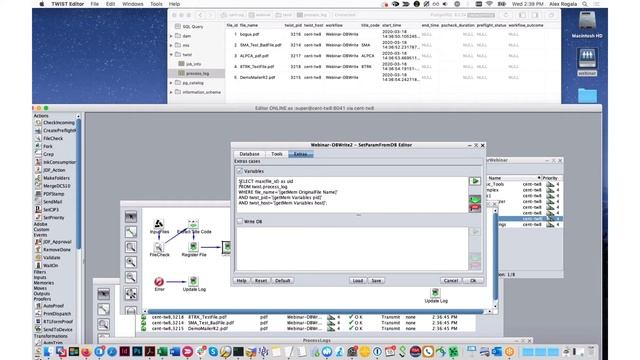Image resolution: width=640 pixels, height=360 pixels.
Task: Toggle the Variables checkbox
Action: (240, 171)
